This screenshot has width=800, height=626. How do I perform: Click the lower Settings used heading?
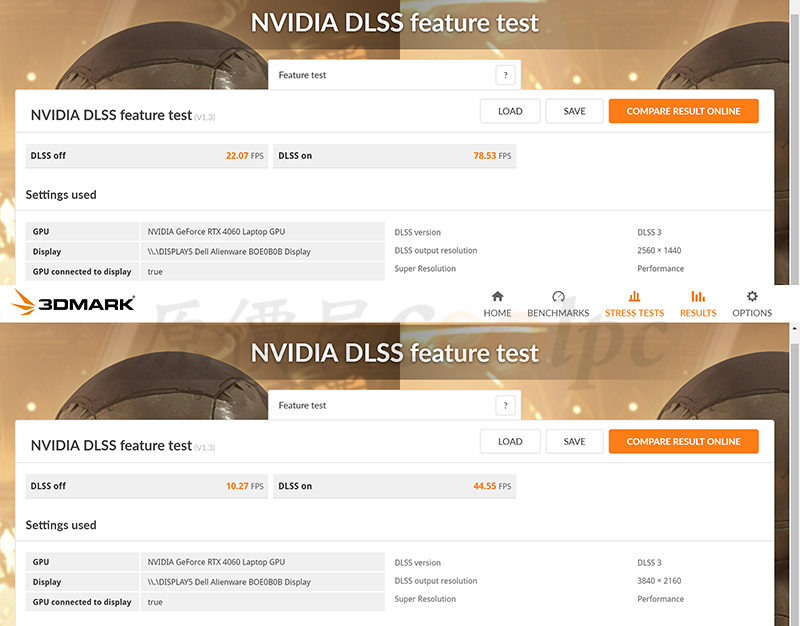[x=61, y=525]
